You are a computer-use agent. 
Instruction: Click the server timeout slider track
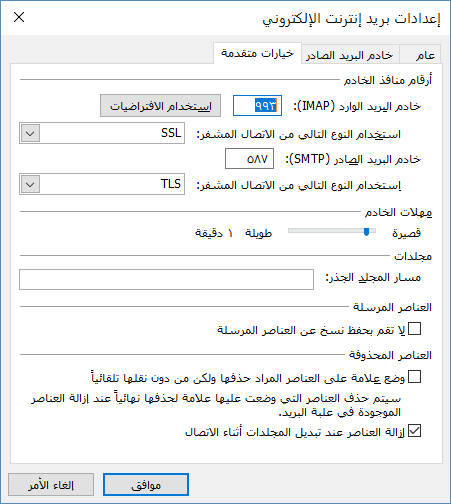tap(332, 231)
